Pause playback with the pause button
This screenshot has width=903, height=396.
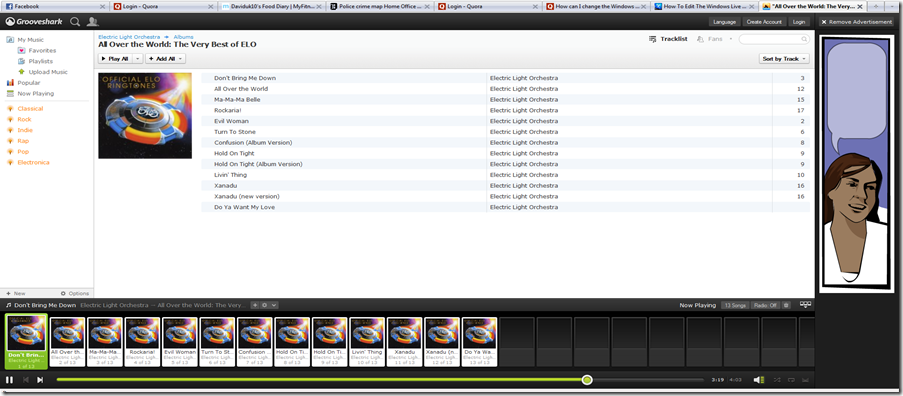[9, 380]
